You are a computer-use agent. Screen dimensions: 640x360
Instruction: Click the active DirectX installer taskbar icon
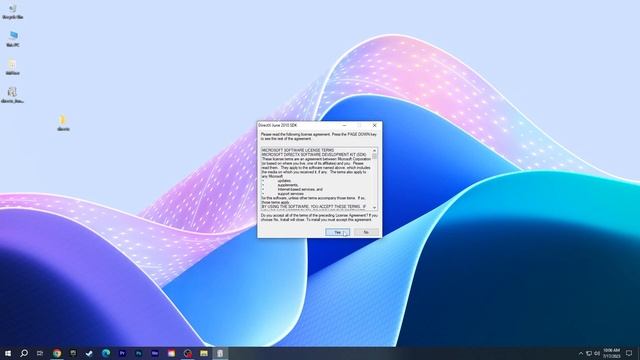pos(220,353)
